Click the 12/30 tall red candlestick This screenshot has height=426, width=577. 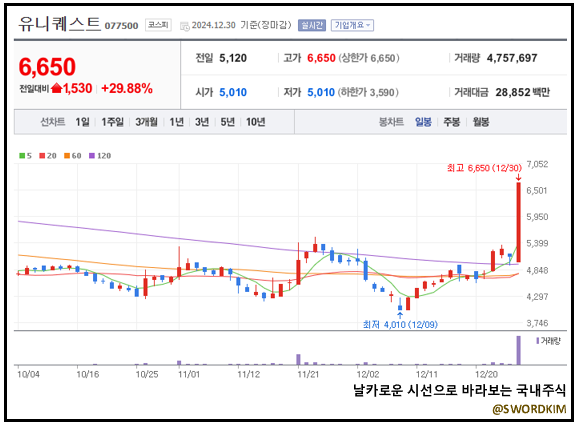click(518, 222)
